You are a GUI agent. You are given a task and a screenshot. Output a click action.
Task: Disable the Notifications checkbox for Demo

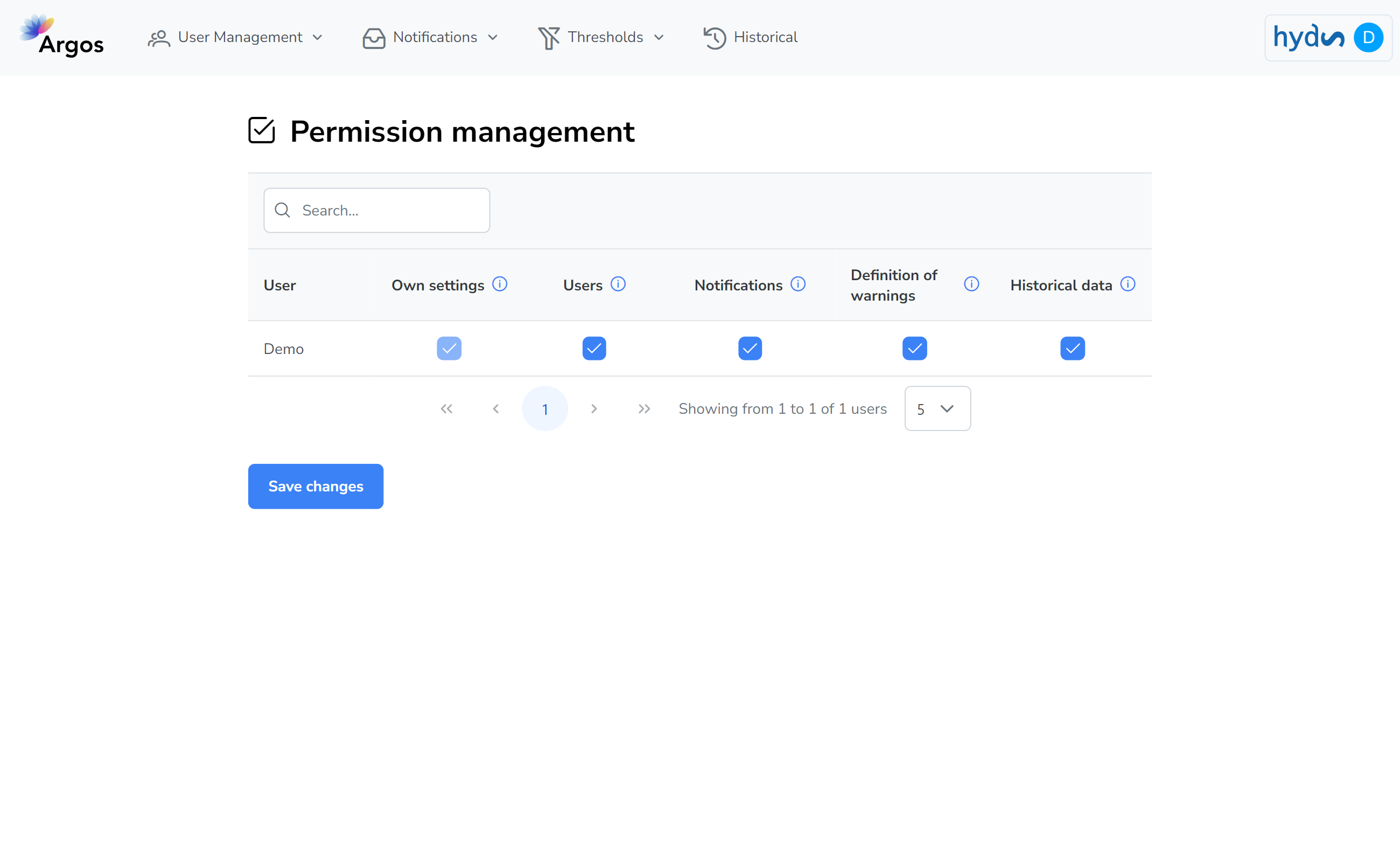click(x=750, y=348)
